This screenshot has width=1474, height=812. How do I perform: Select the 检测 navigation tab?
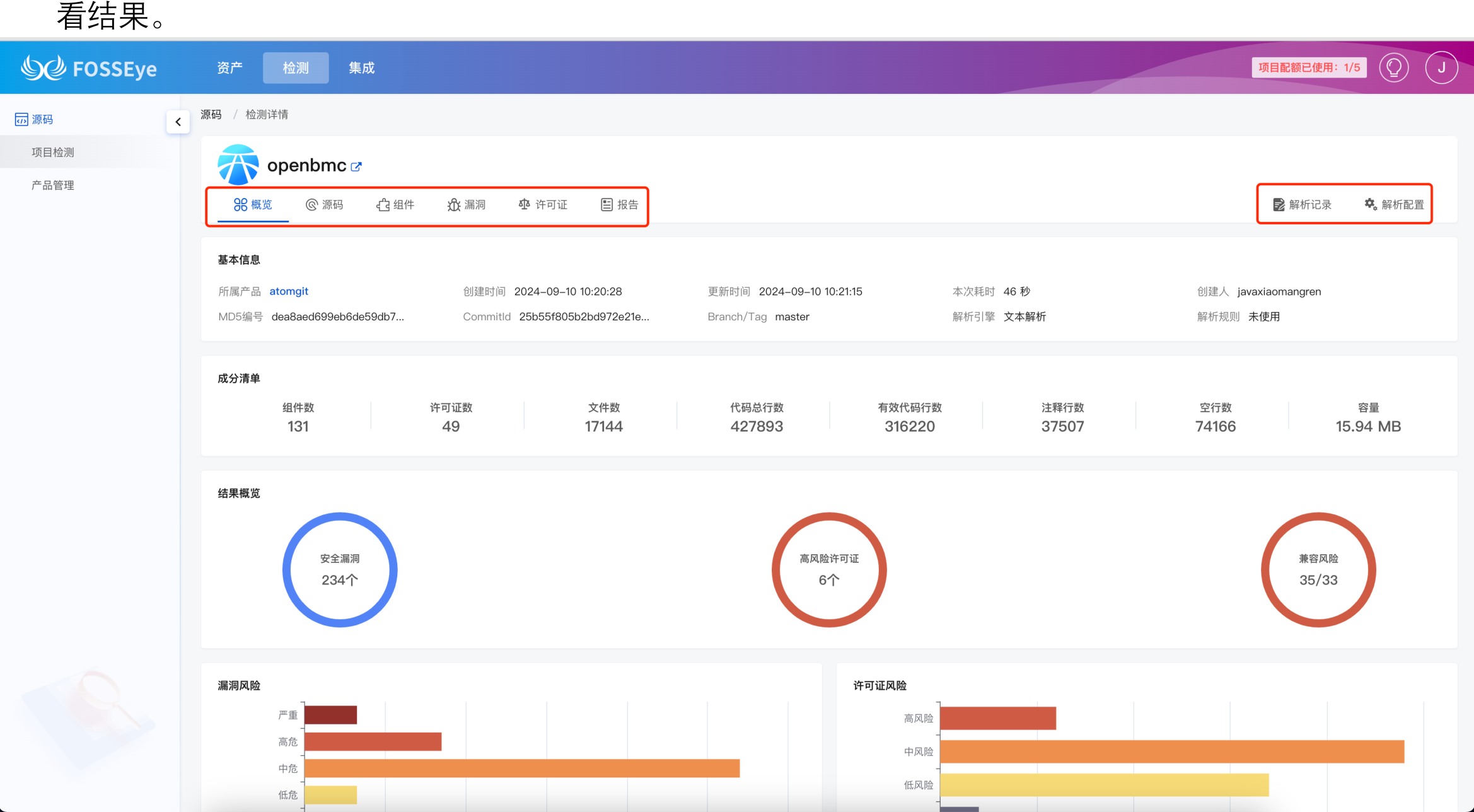[x=296, y=67]
